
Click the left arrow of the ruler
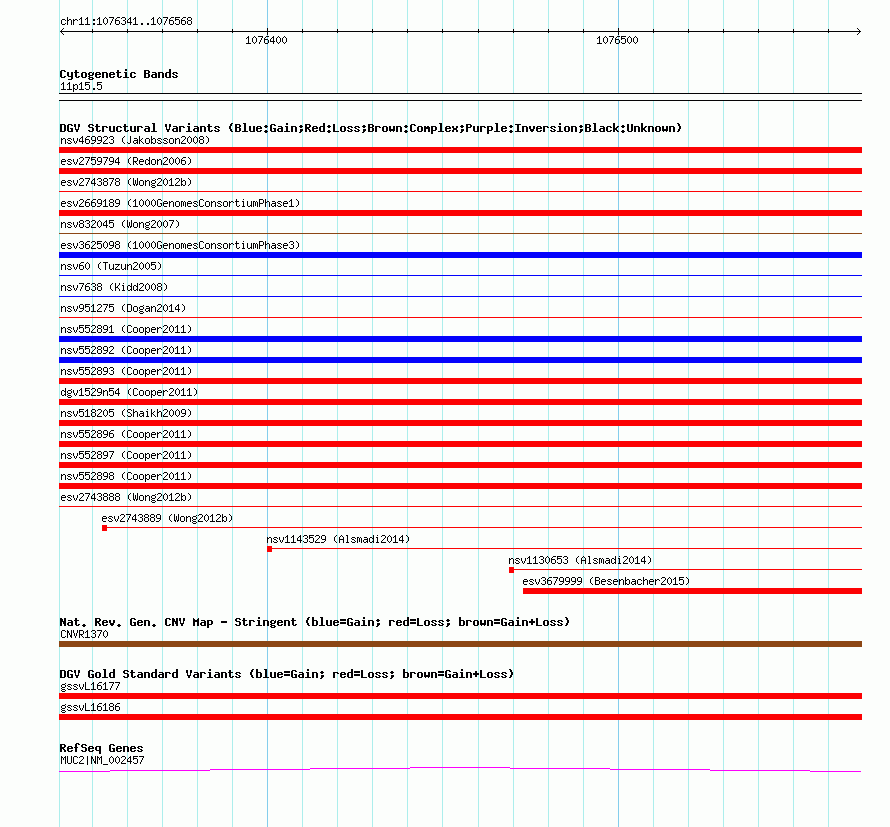tap(62, 32)
